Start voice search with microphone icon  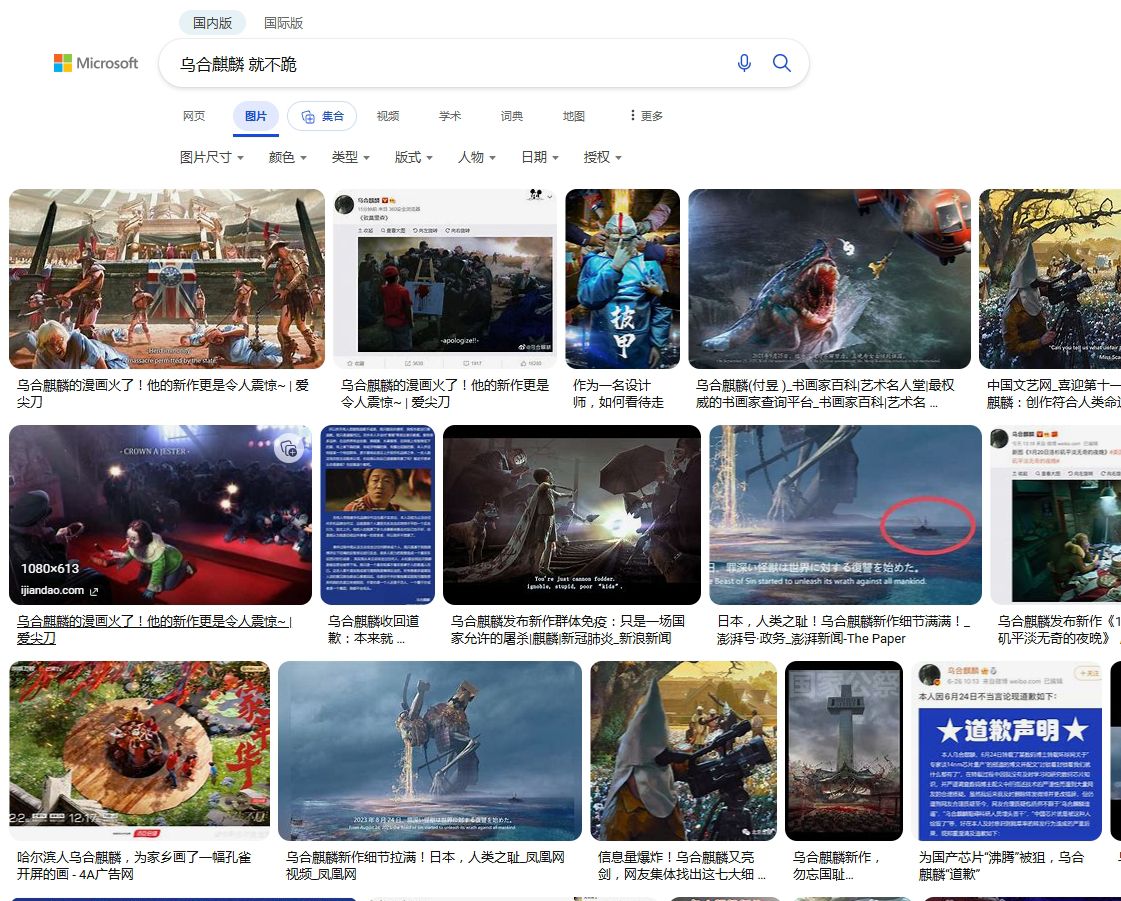(744, 63)
